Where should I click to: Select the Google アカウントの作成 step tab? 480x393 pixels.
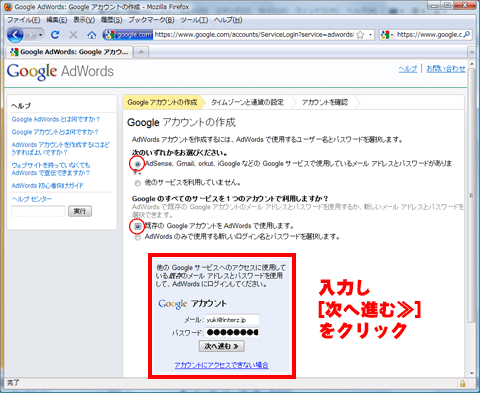pos(162,102)
